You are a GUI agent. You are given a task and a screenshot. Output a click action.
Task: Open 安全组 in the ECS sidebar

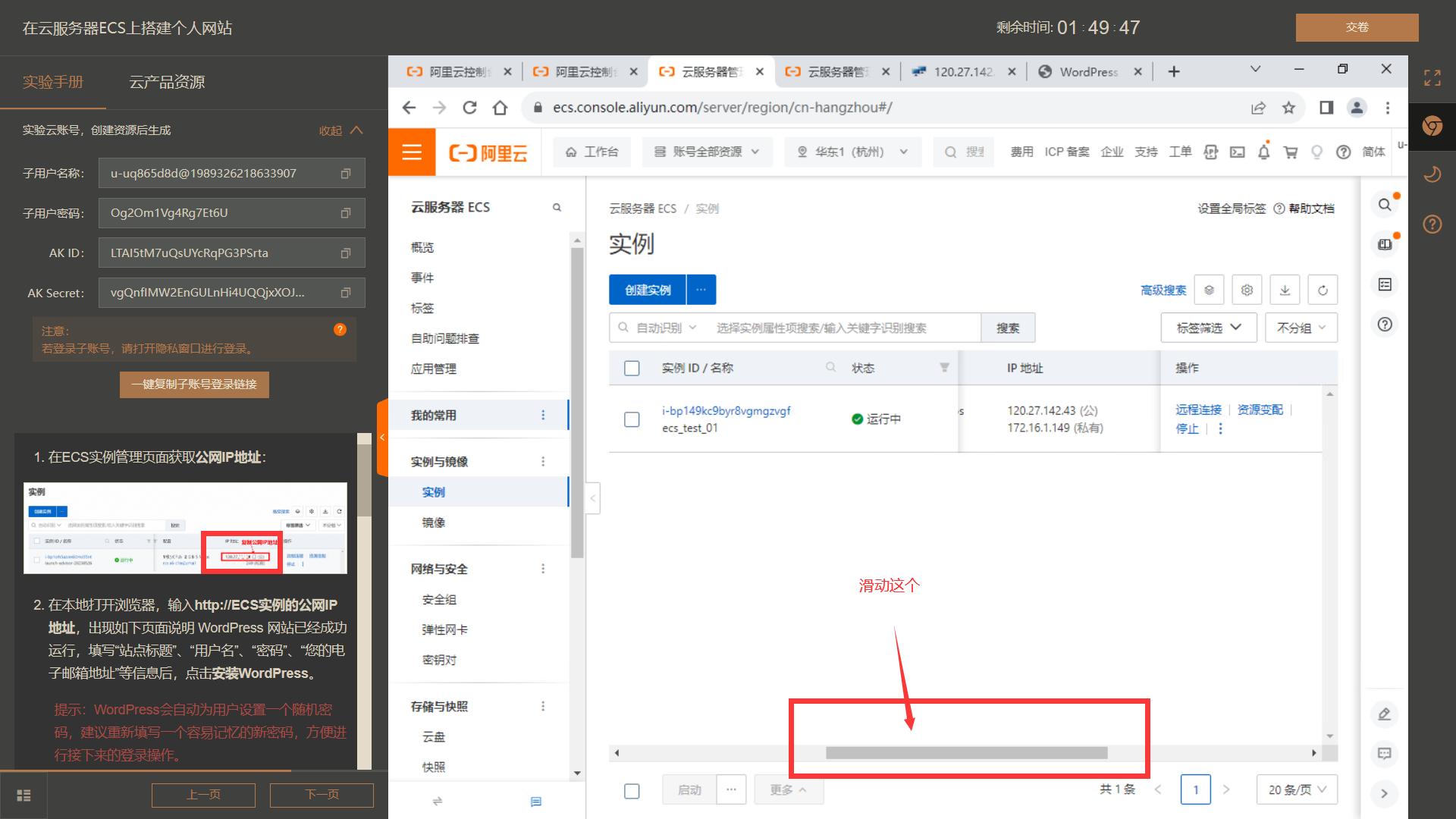click(439, 599)
